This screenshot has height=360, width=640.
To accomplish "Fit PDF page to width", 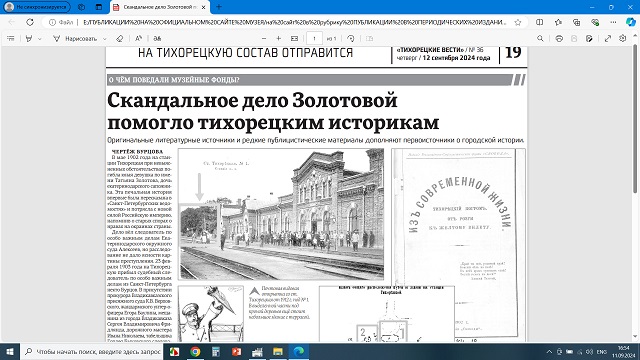I will [x=294, y=38].
